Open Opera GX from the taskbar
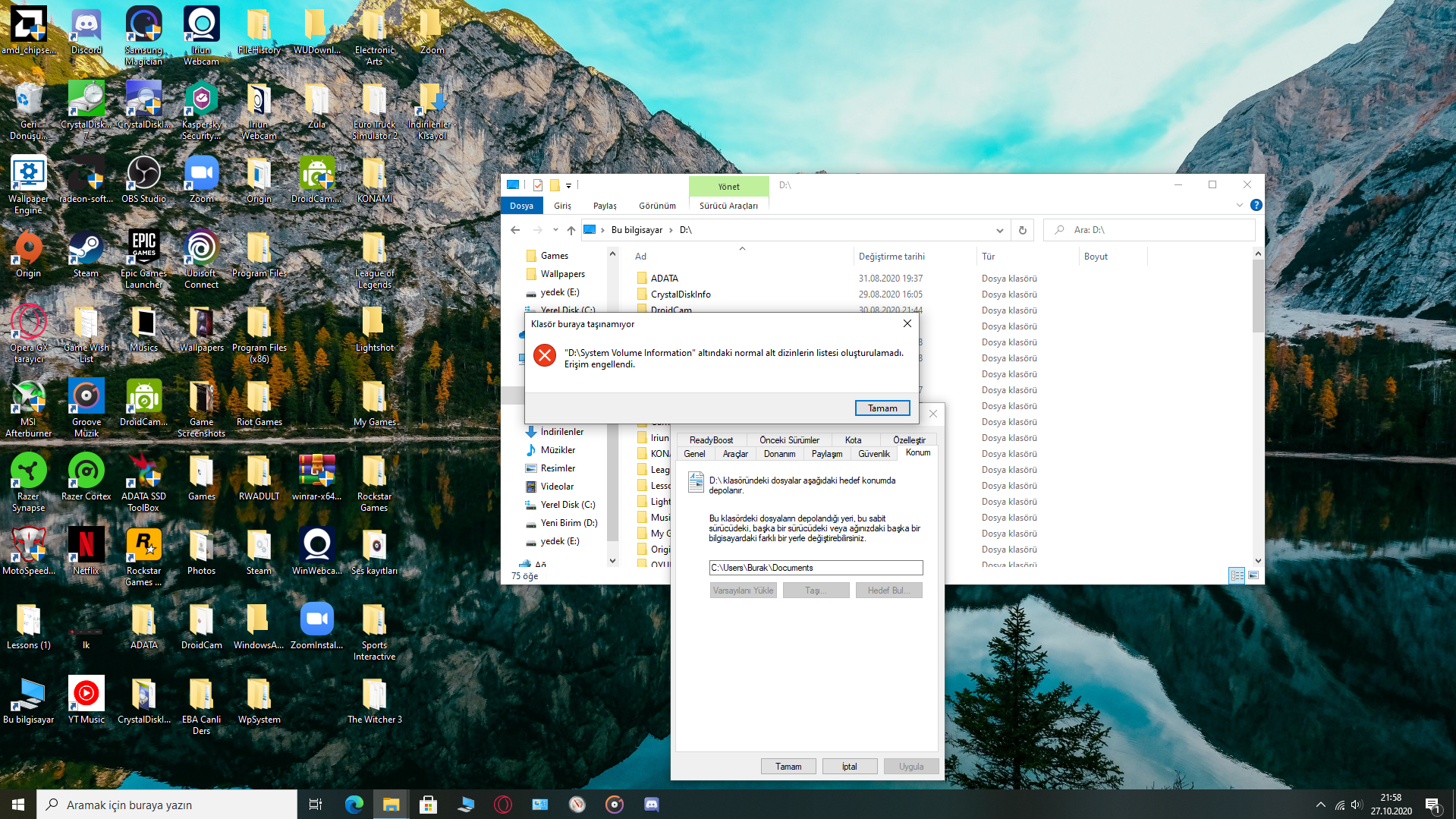 click(x=502, y=805)
